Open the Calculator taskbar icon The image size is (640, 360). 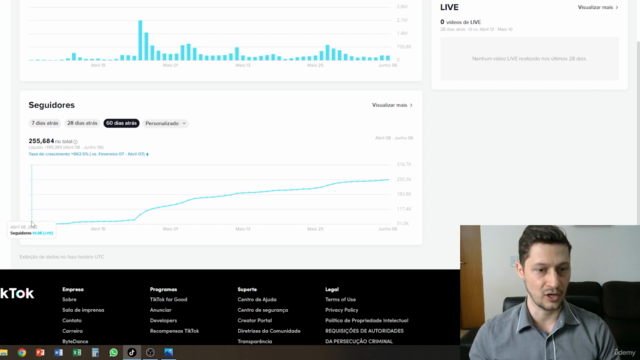point(95,353)
